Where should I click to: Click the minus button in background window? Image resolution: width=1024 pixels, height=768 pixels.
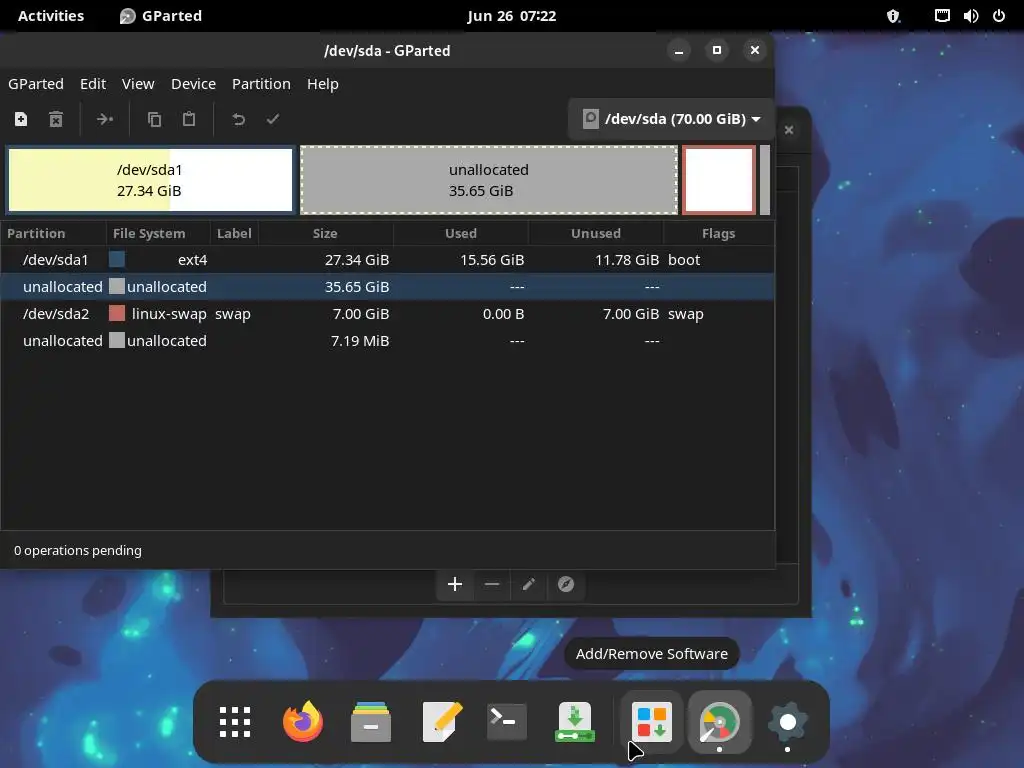[492, 584]
